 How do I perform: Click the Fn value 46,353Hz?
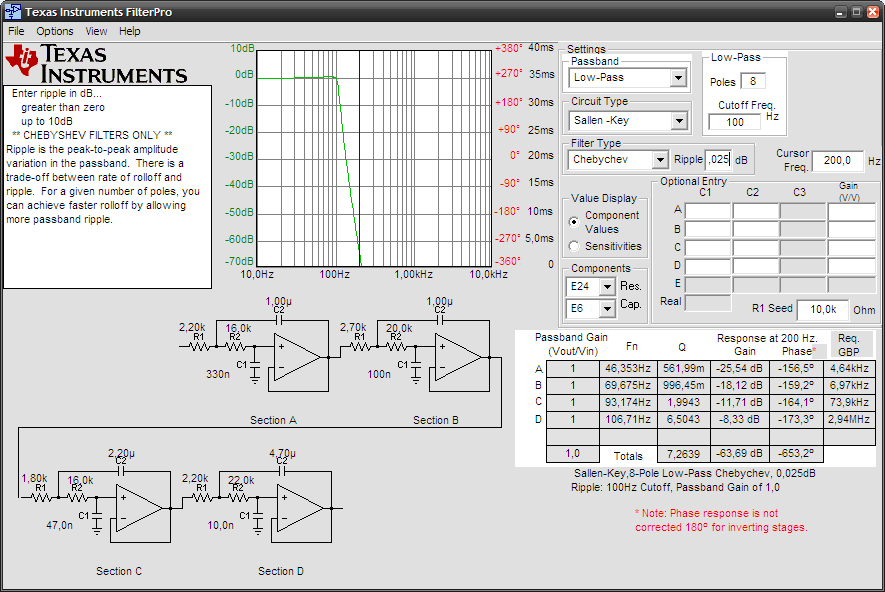tap(628, 369)
